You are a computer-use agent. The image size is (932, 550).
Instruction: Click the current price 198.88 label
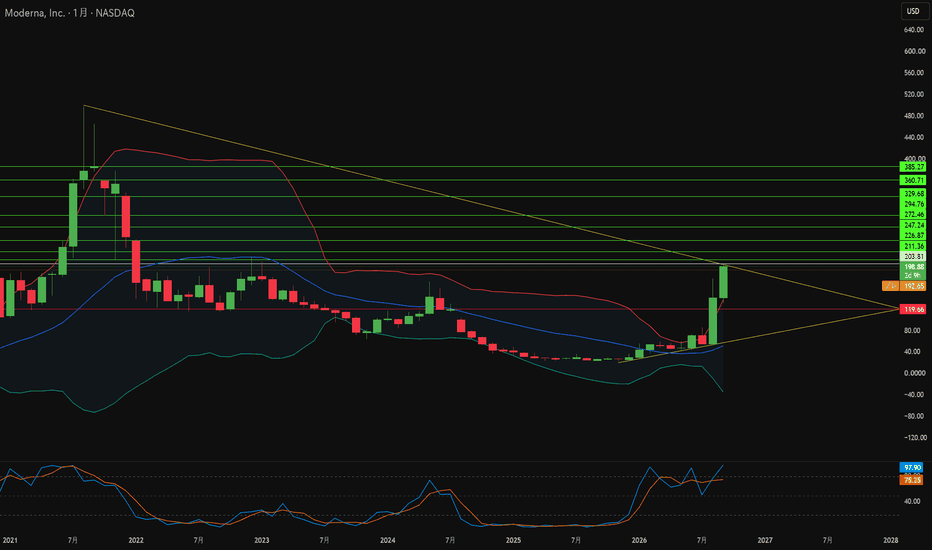coord(913,266)
